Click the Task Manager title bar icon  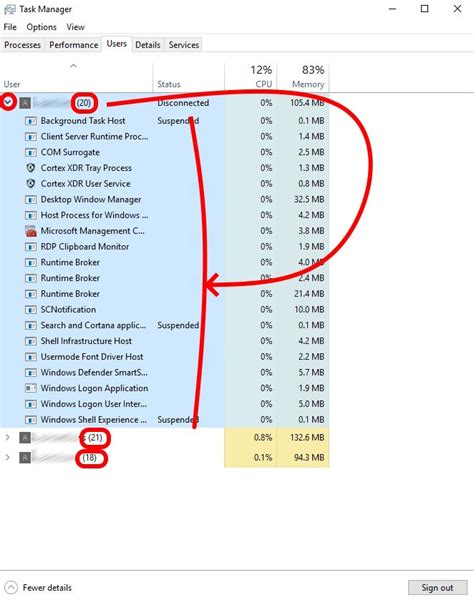10,9
